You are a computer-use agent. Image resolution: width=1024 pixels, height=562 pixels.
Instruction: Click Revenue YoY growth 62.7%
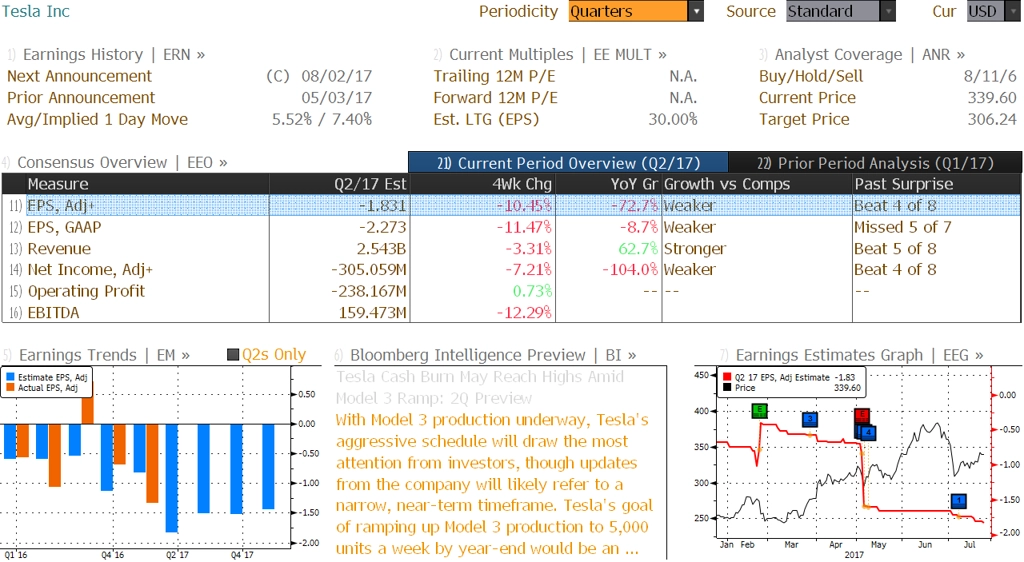[x=638, y=249]
